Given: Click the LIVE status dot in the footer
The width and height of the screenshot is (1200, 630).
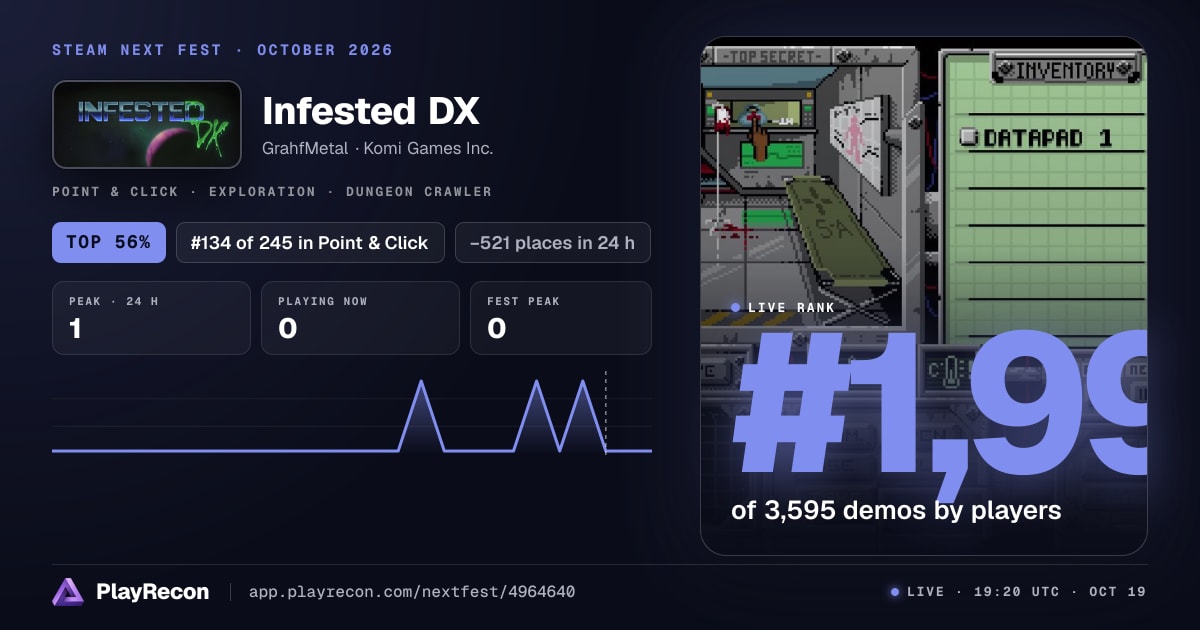Looking at the screenshot, I should click(895, 592).
